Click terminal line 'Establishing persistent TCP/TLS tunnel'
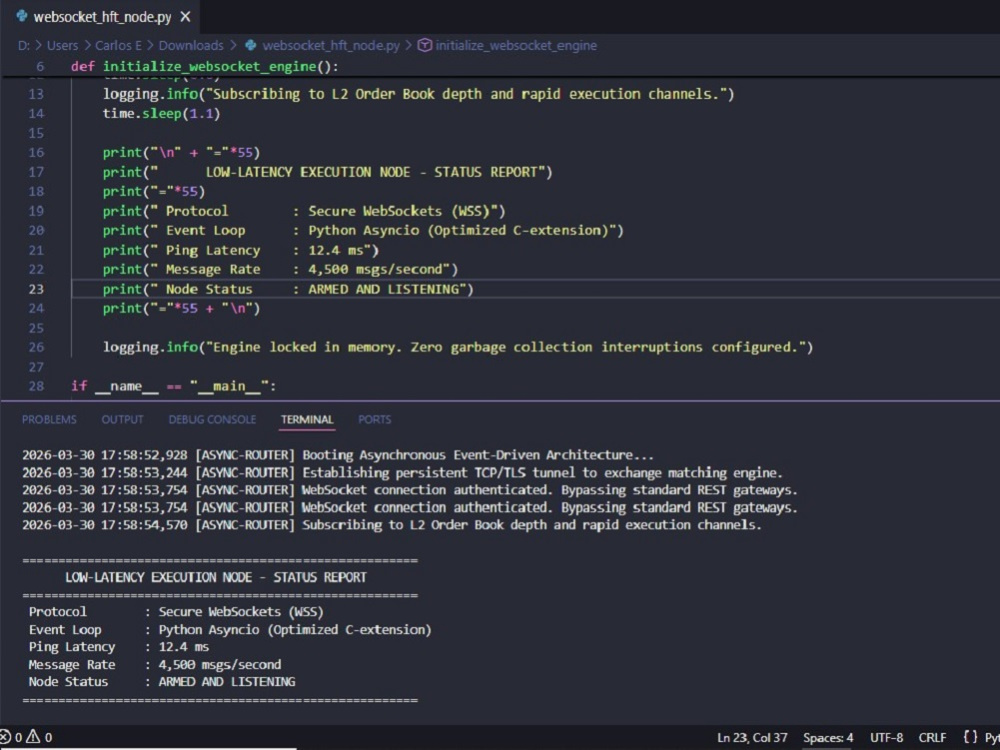 point(402,473)
